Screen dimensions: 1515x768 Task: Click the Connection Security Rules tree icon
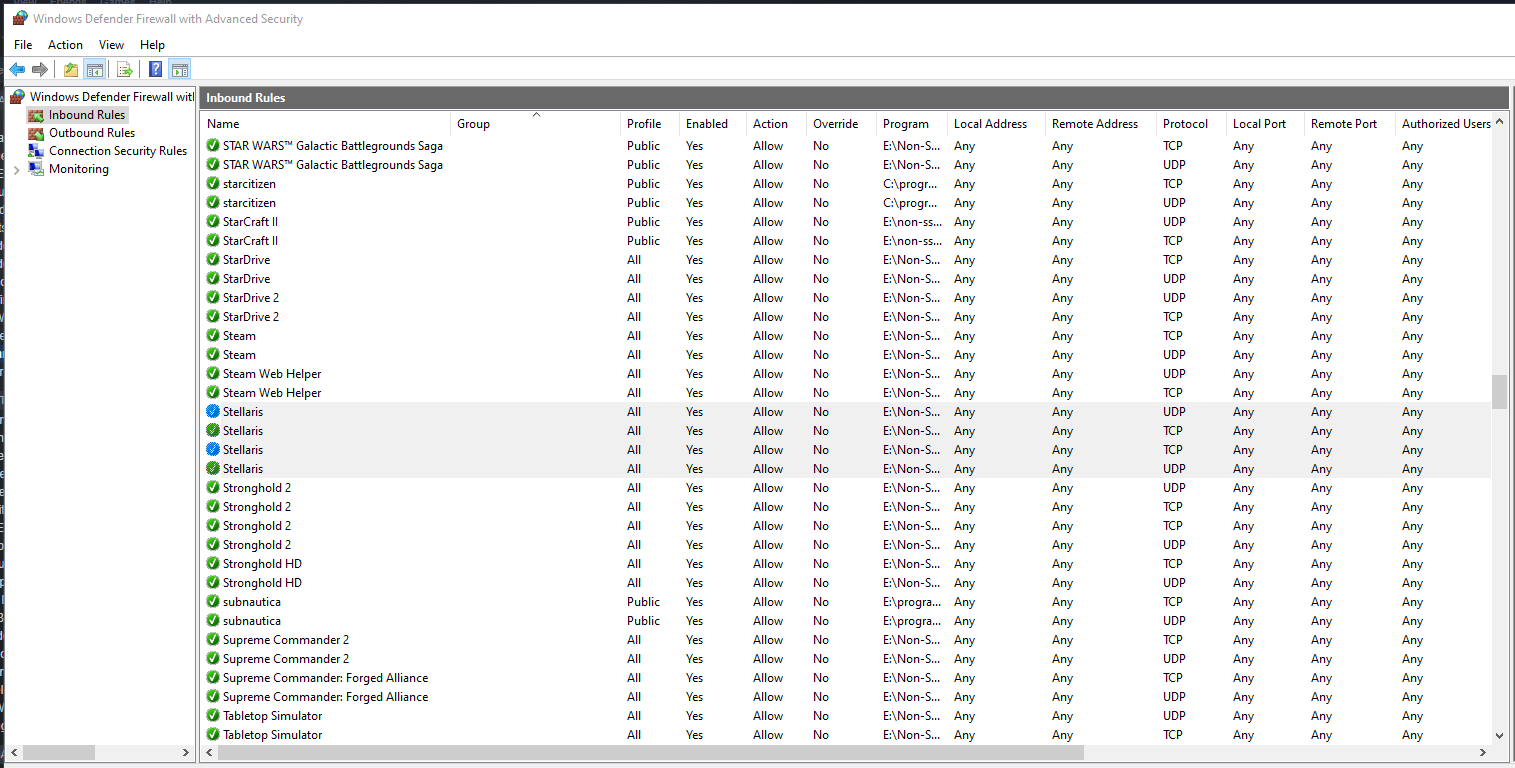tap(36, 151)
